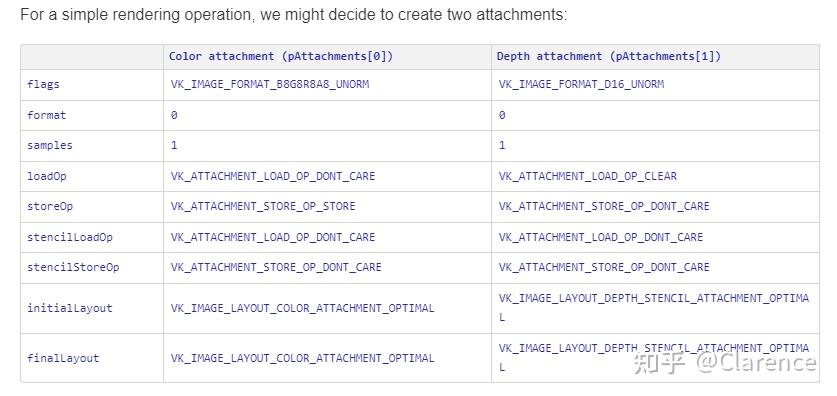Click VK_IMAGE_FORMAT_B8G8R8A8_UNORM cell text
The height and width of the screenshot is (396, 837).
tap(270, 84)
